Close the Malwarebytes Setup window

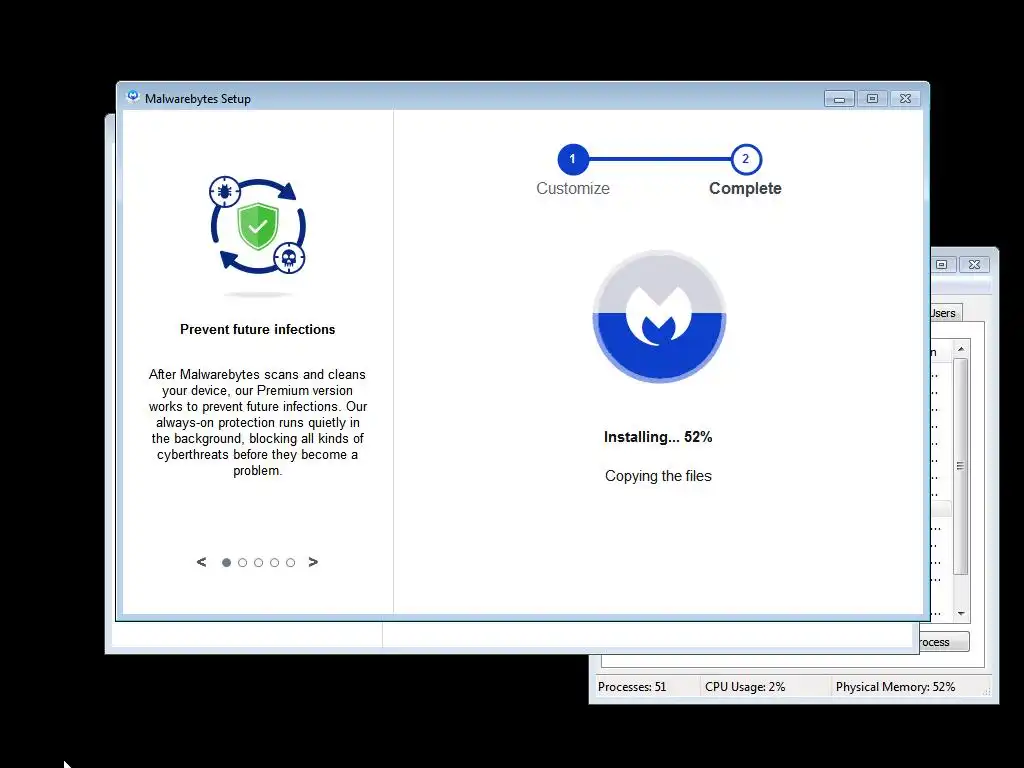coord(905,99)
